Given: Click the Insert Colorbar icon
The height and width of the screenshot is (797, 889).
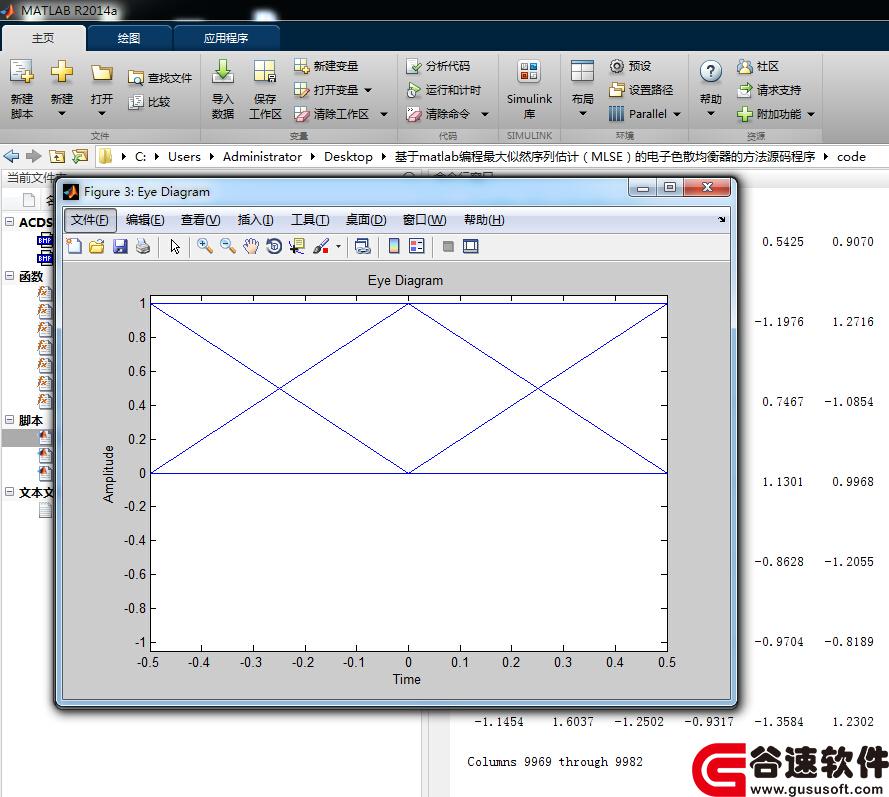Looking at the screenshot, I should [393, 246].
